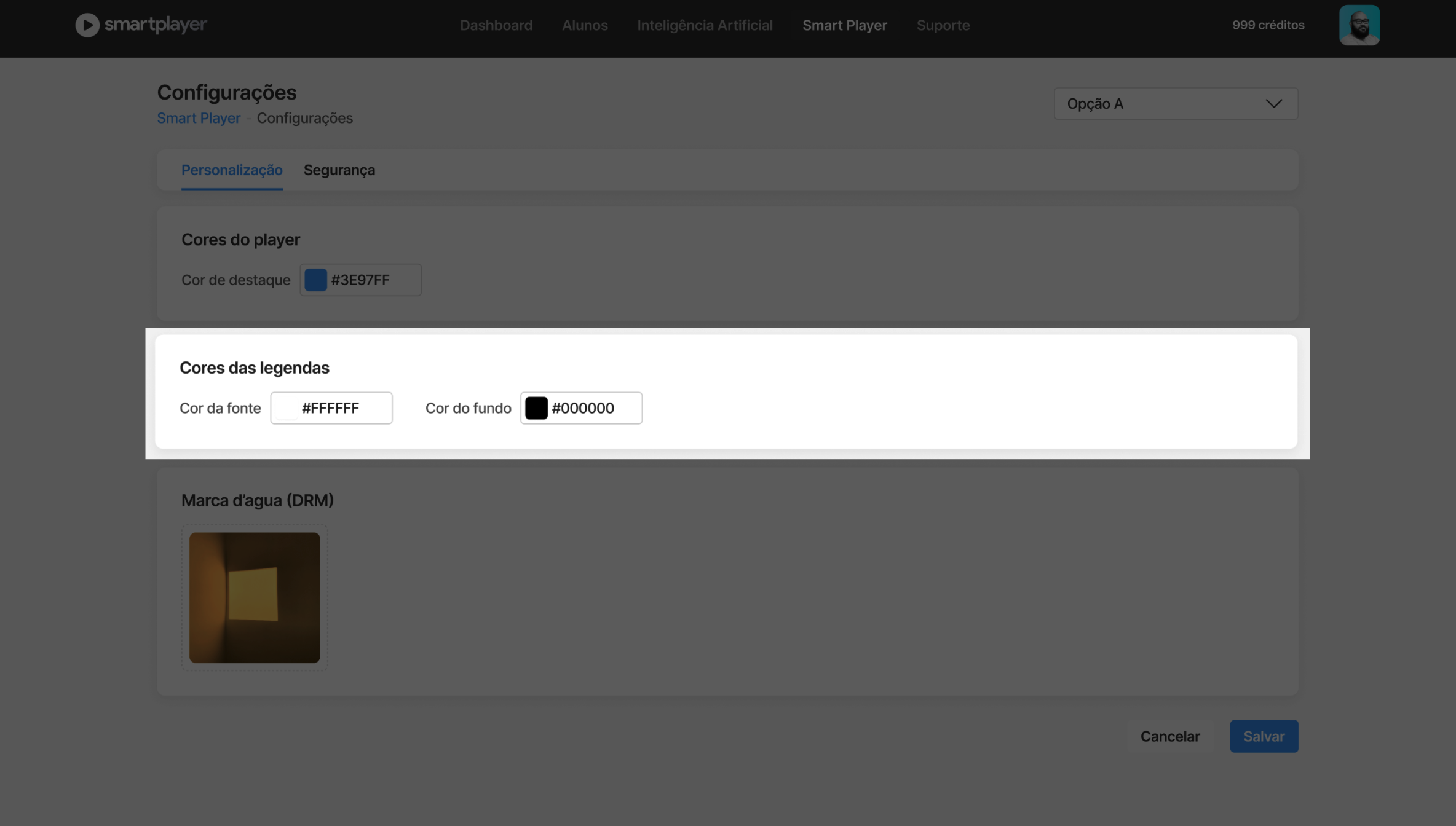Expand the Opção A dropdown chevron

coord(1273,104)
